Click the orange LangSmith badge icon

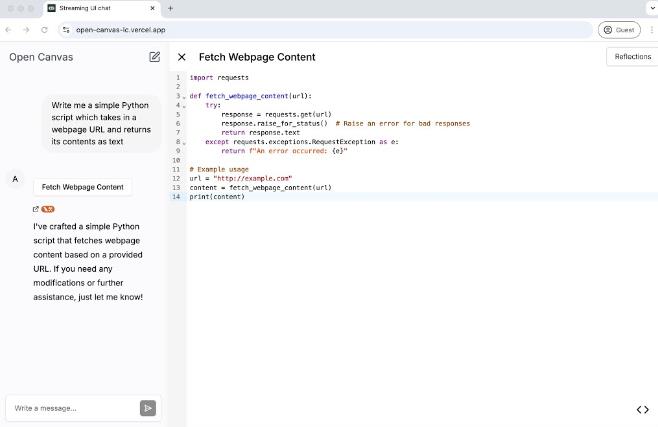click(48, 209)
